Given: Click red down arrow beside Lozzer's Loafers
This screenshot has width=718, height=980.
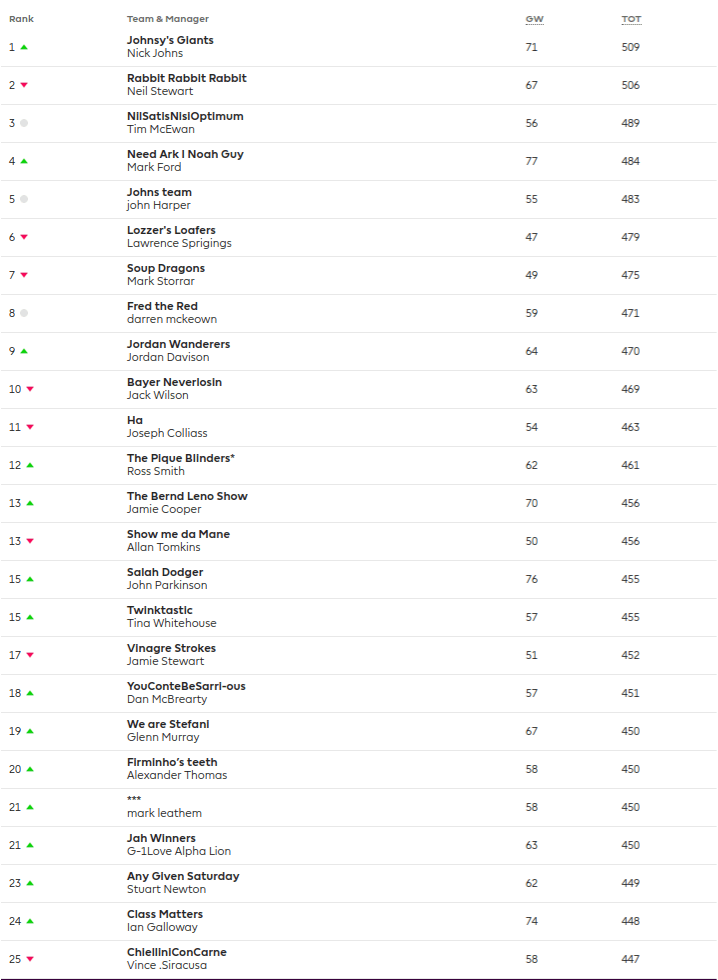Looking at the screenshot, I should click(24, 237).
